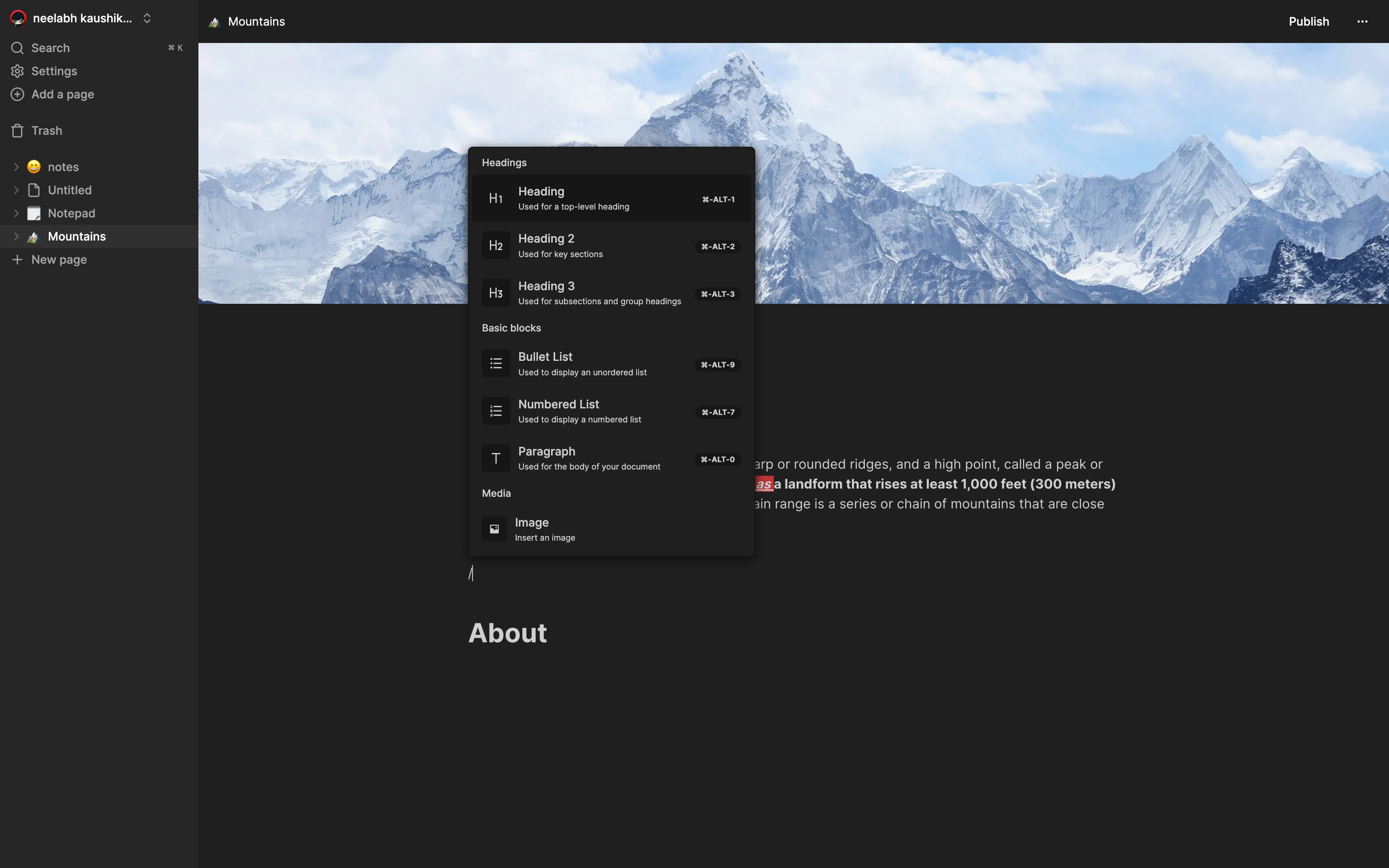Click the Numbered List icon

click(495, 411)
